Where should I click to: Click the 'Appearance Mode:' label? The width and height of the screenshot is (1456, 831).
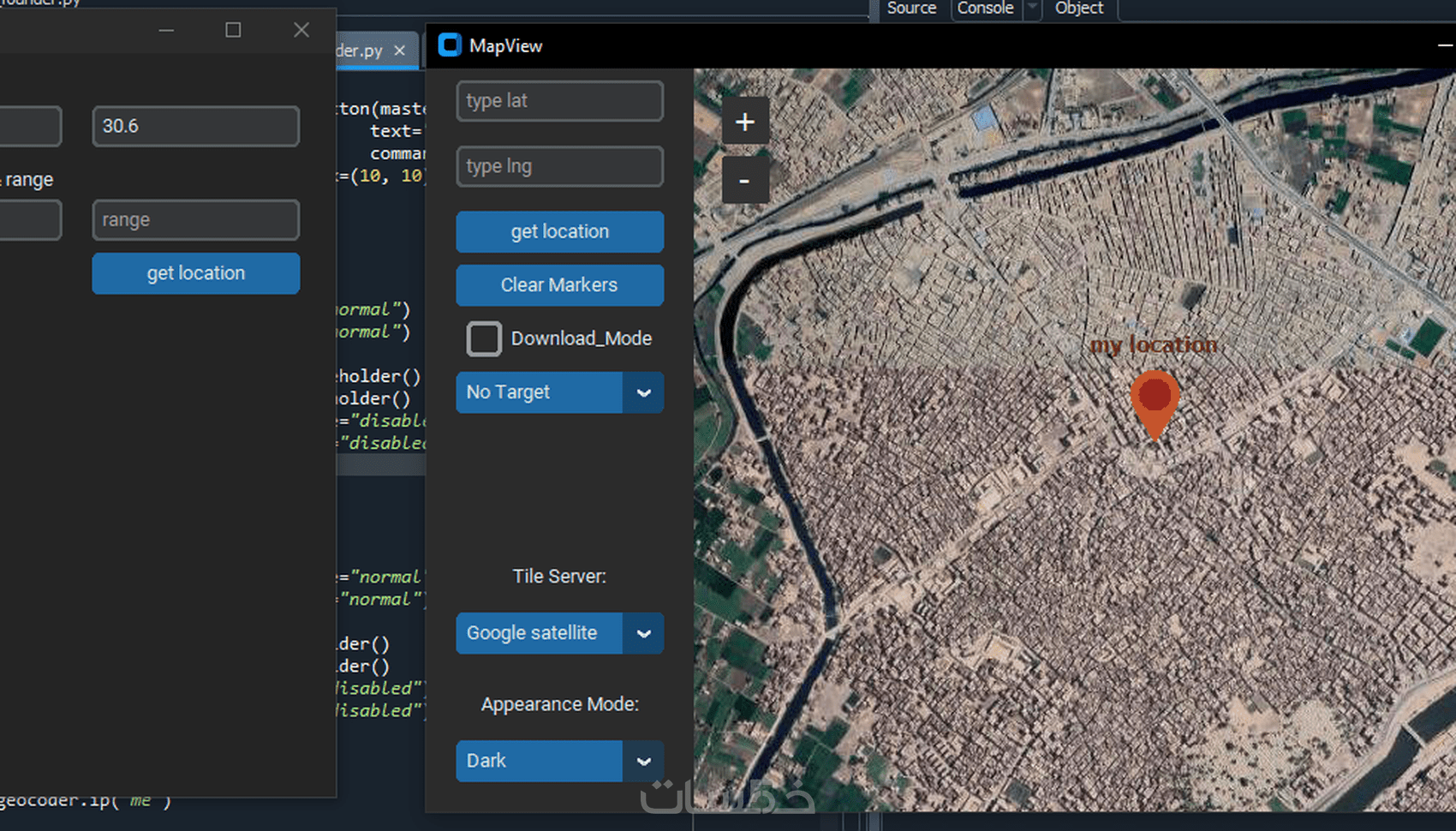(x=560, y=704)
